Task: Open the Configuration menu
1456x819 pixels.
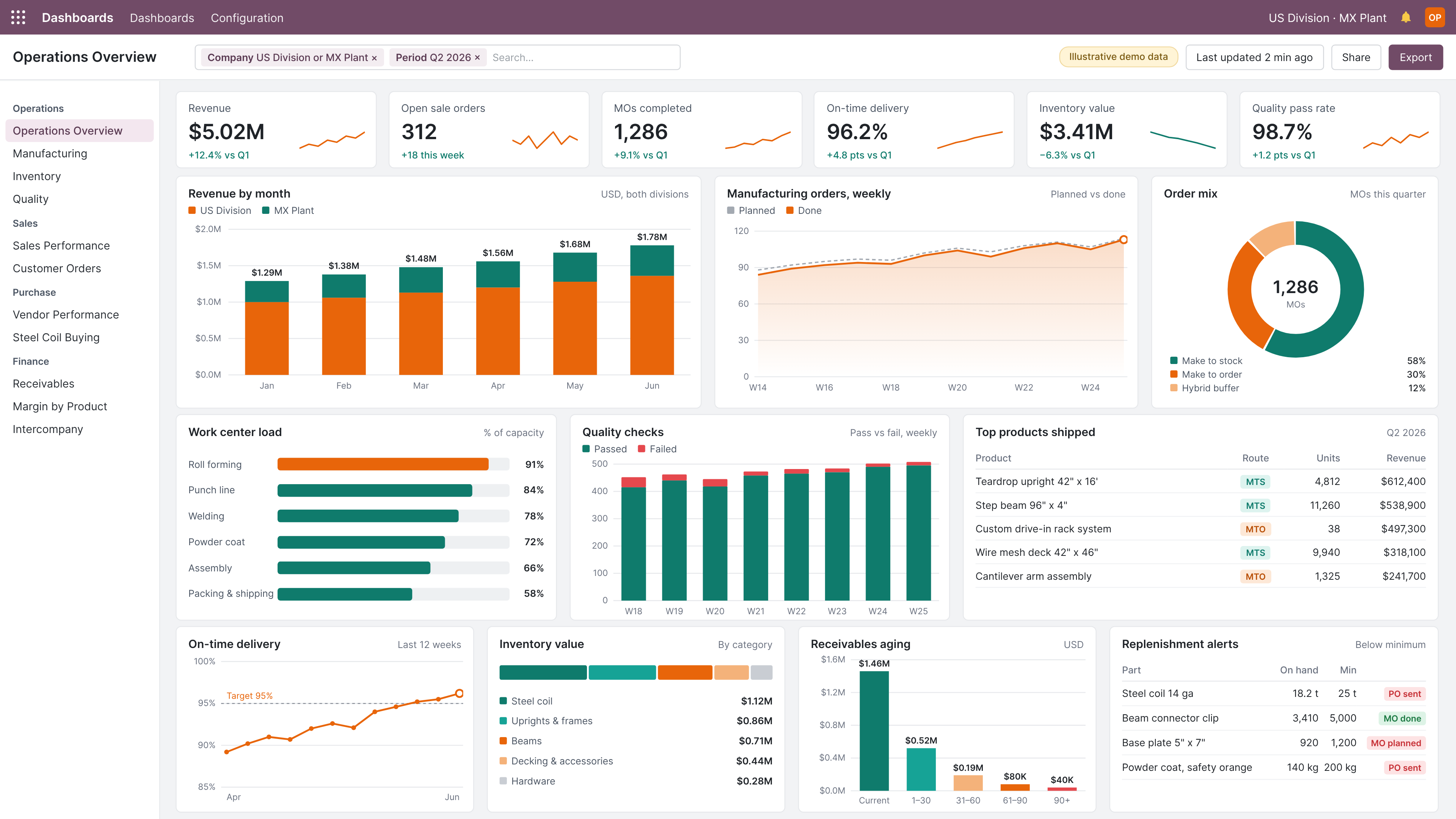Action: pyautogui.click(x=247, y=17)
